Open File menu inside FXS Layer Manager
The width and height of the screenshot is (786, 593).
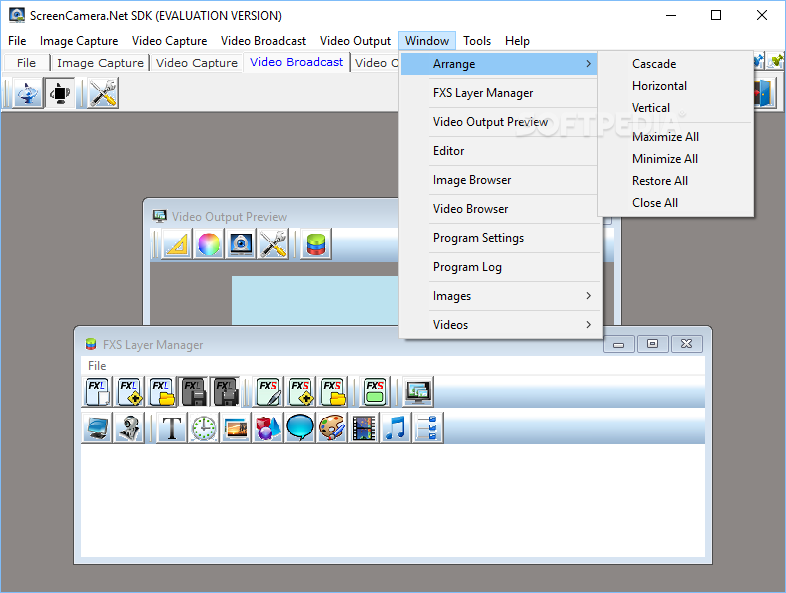(97, 365)
